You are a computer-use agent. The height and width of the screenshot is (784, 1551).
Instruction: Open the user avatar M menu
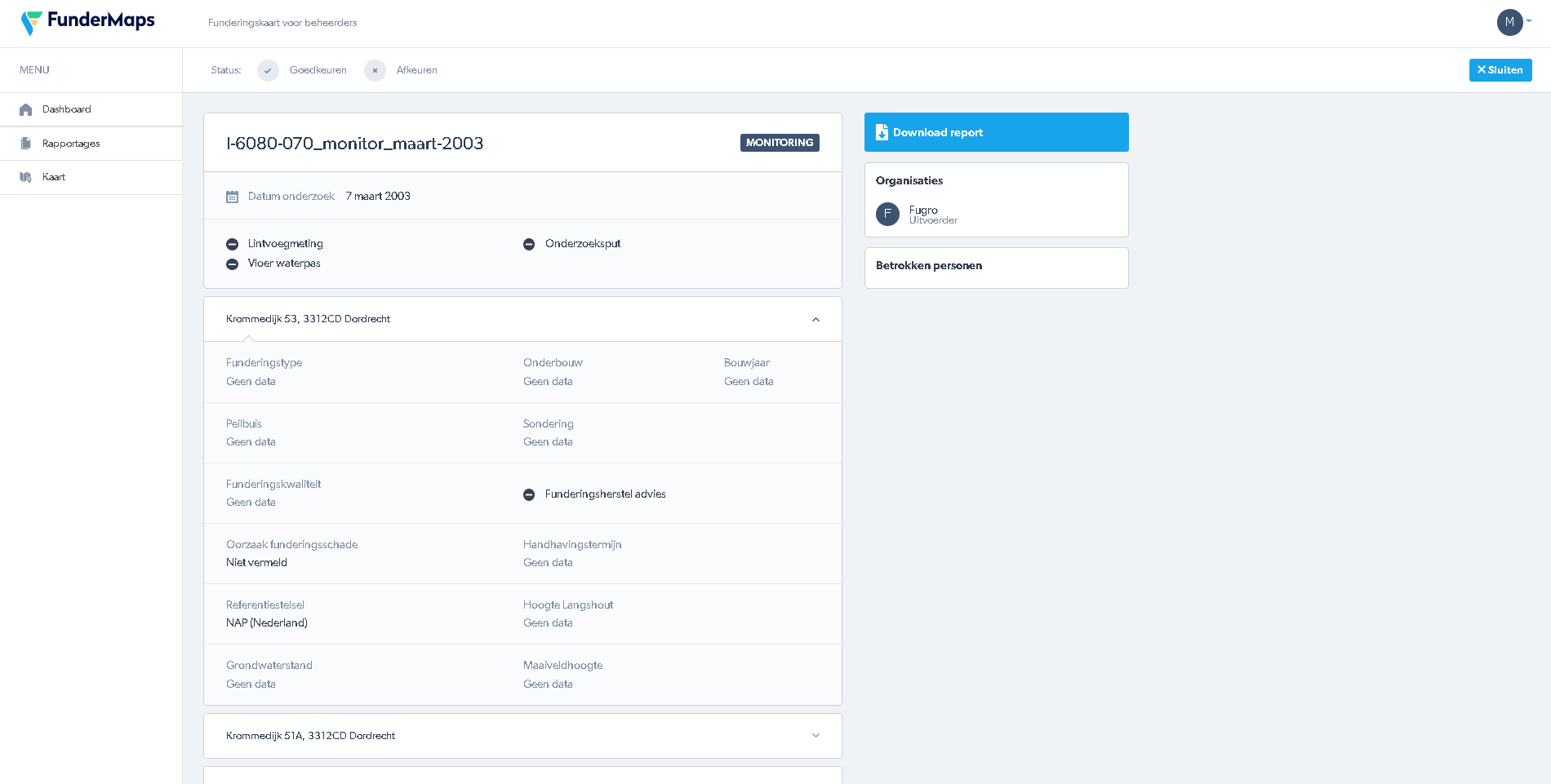pyautogui.click(x=1509, y=22)
